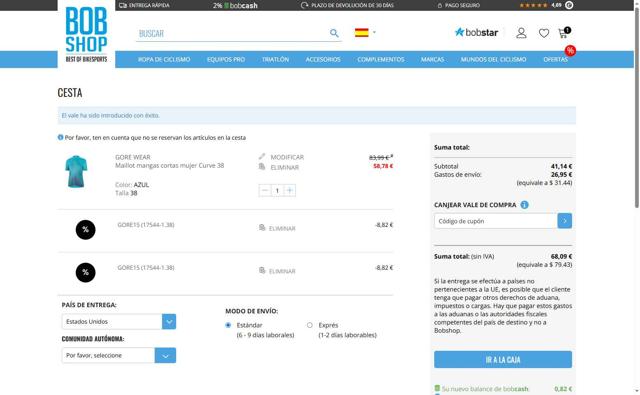Screen dimensions: 640x395
Task: Open the Ropa de Ciclismo menu
Action: click(164, 60)
